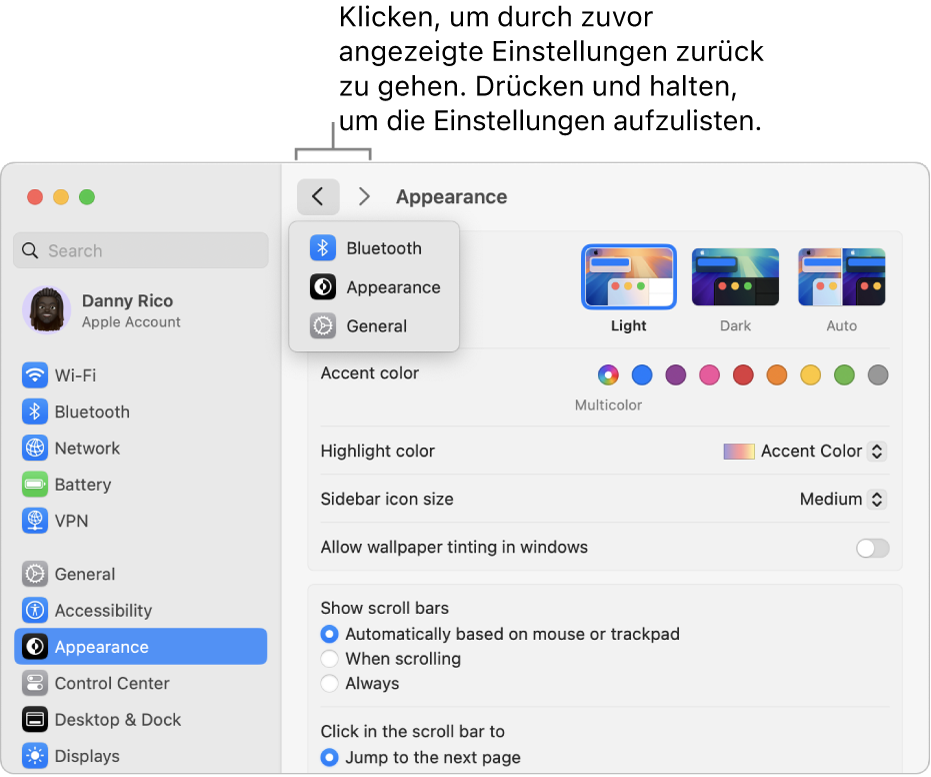The width and height of the screenshot is (931, 777).
Task: Click the Accessibility sidebar icon
Action: 35,610
